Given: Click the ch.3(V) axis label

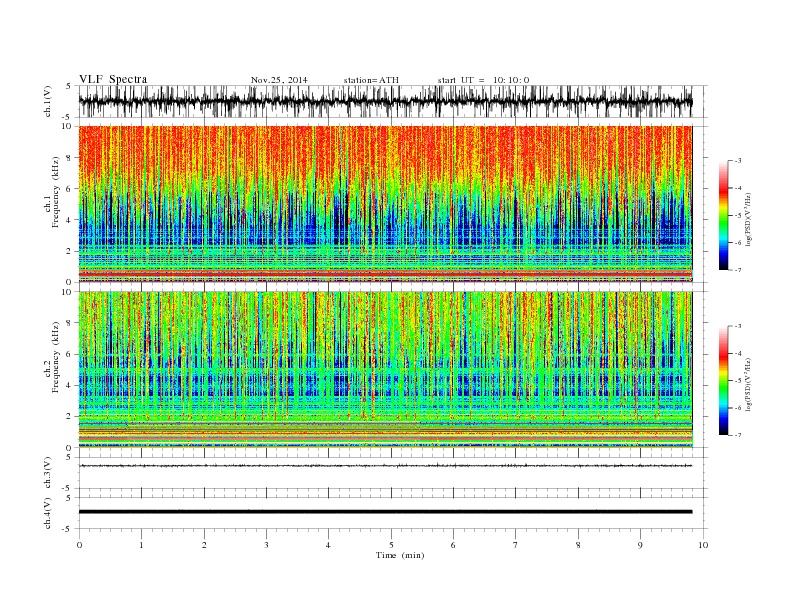Looking at the screenshot, I should (48, 472).
